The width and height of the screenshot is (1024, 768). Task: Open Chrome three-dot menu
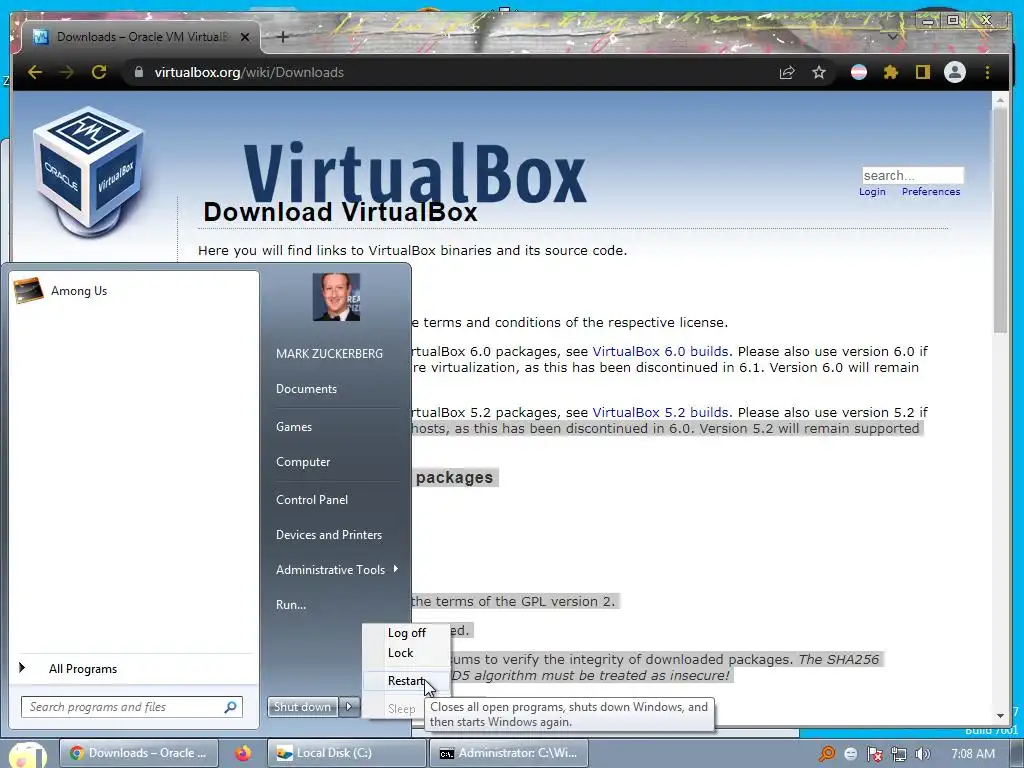(x=987, y=72)
